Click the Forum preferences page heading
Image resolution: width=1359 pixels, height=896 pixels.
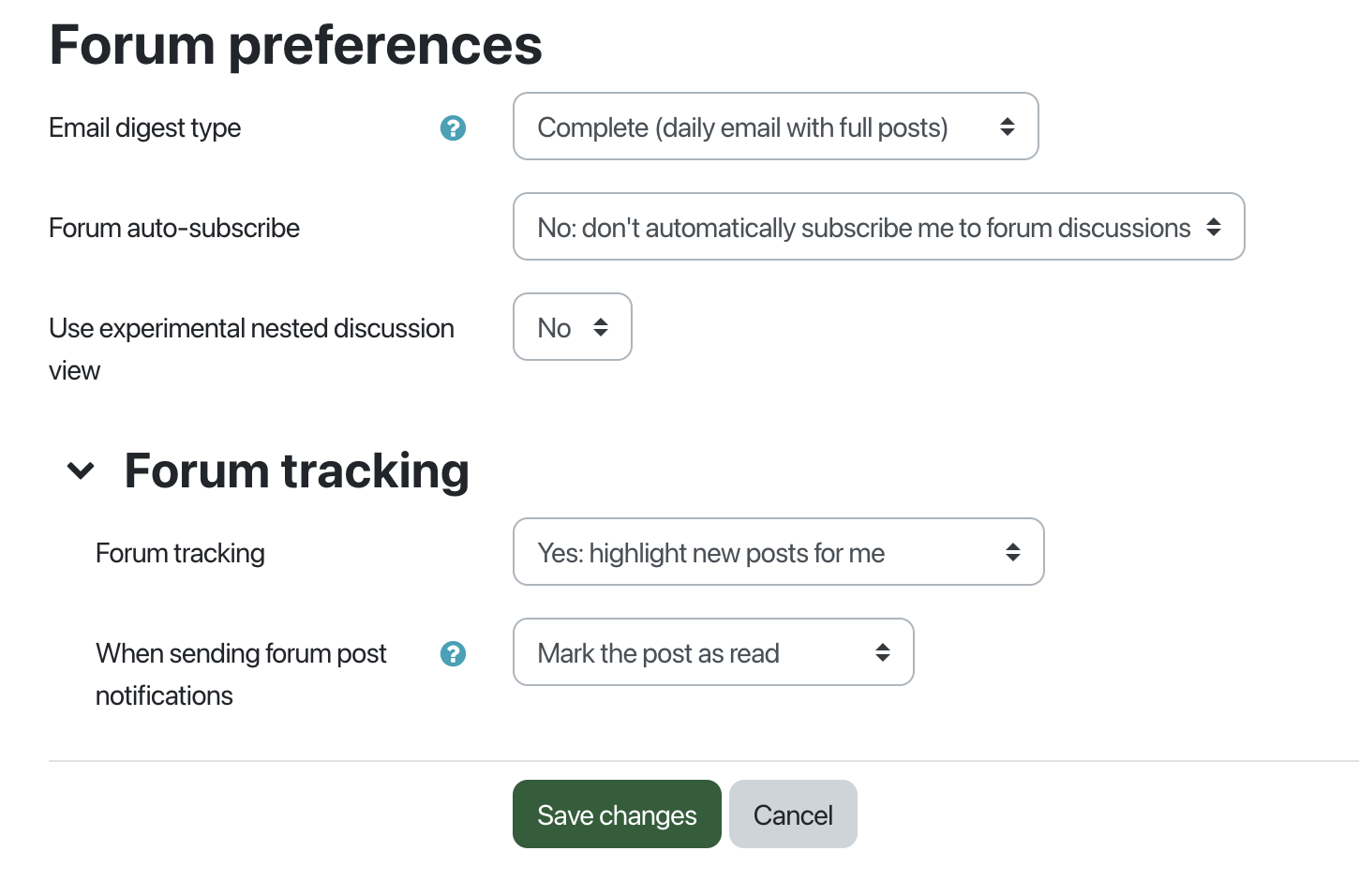coord(295,44)
